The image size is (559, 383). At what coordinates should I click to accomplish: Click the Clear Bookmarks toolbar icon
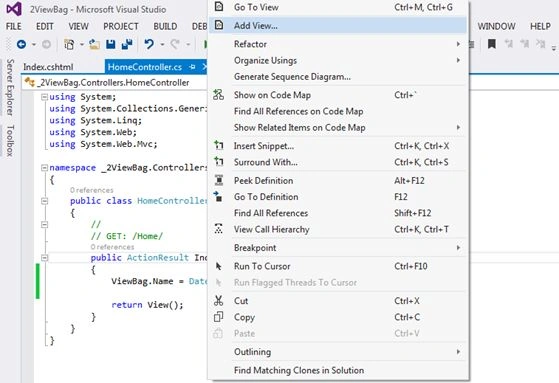click(541, 44)
